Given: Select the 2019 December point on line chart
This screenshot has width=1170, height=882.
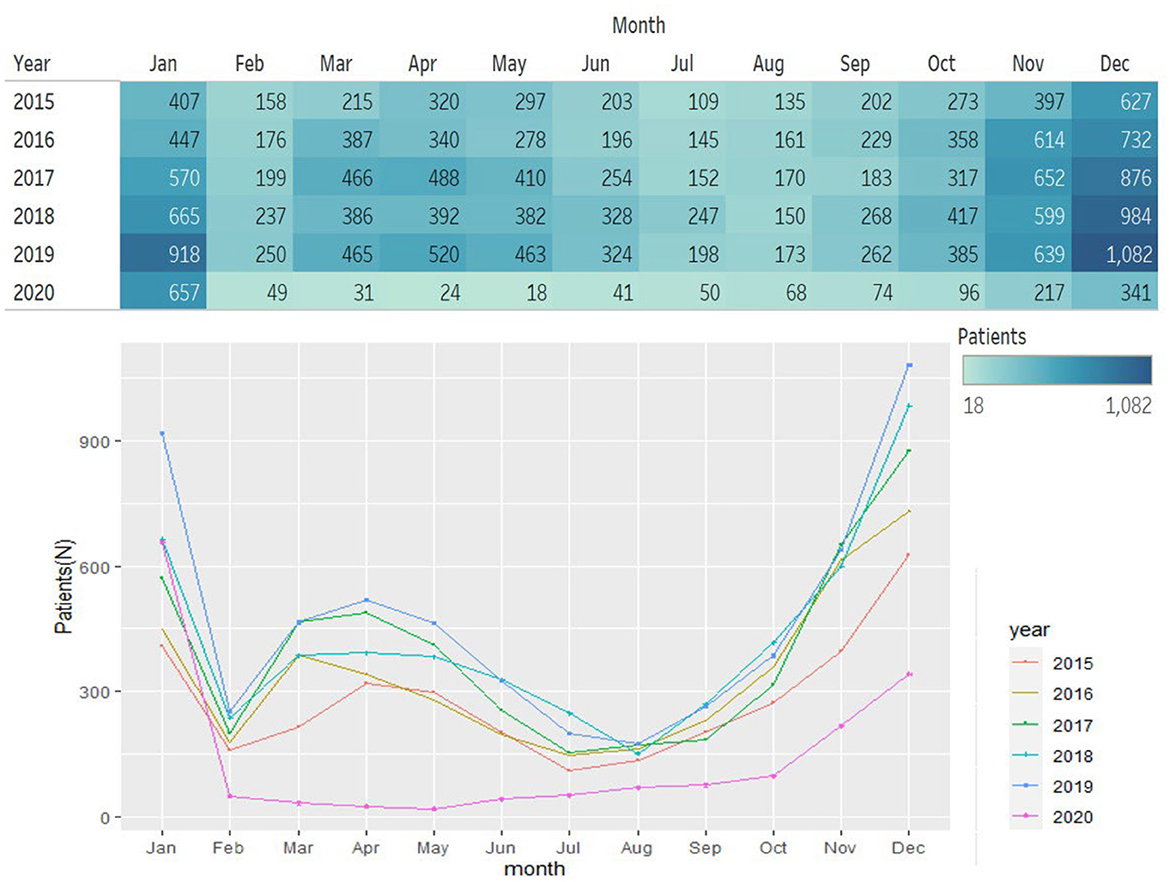Looking at the screenshot, I should (909, 365).
